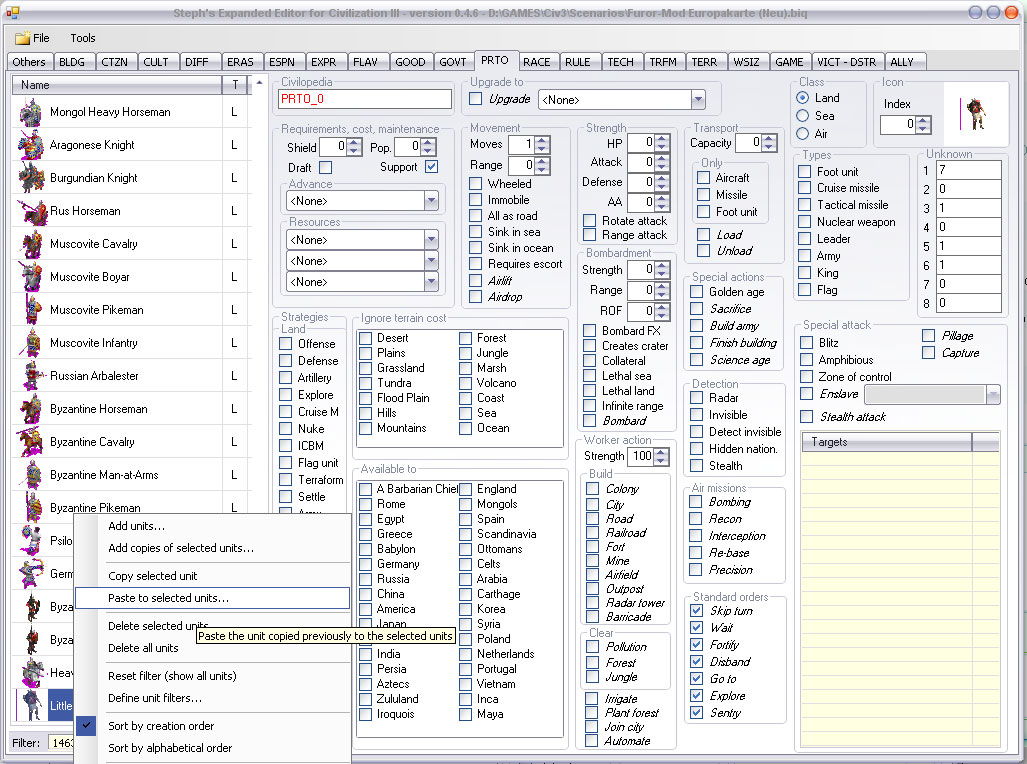This screenshot has width=1027, height=764.
Task: Click the unit preview image in Icon panel
Action: coord(975,114)
